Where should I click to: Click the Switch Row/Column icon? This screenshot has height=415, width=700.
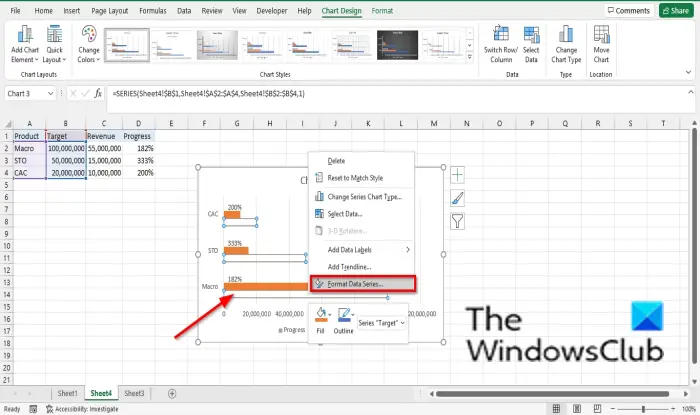(500, 34)
